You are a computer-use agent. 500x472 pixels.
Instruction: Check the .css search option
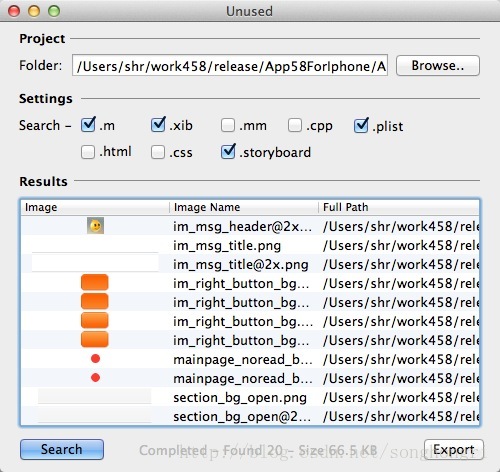158,152
